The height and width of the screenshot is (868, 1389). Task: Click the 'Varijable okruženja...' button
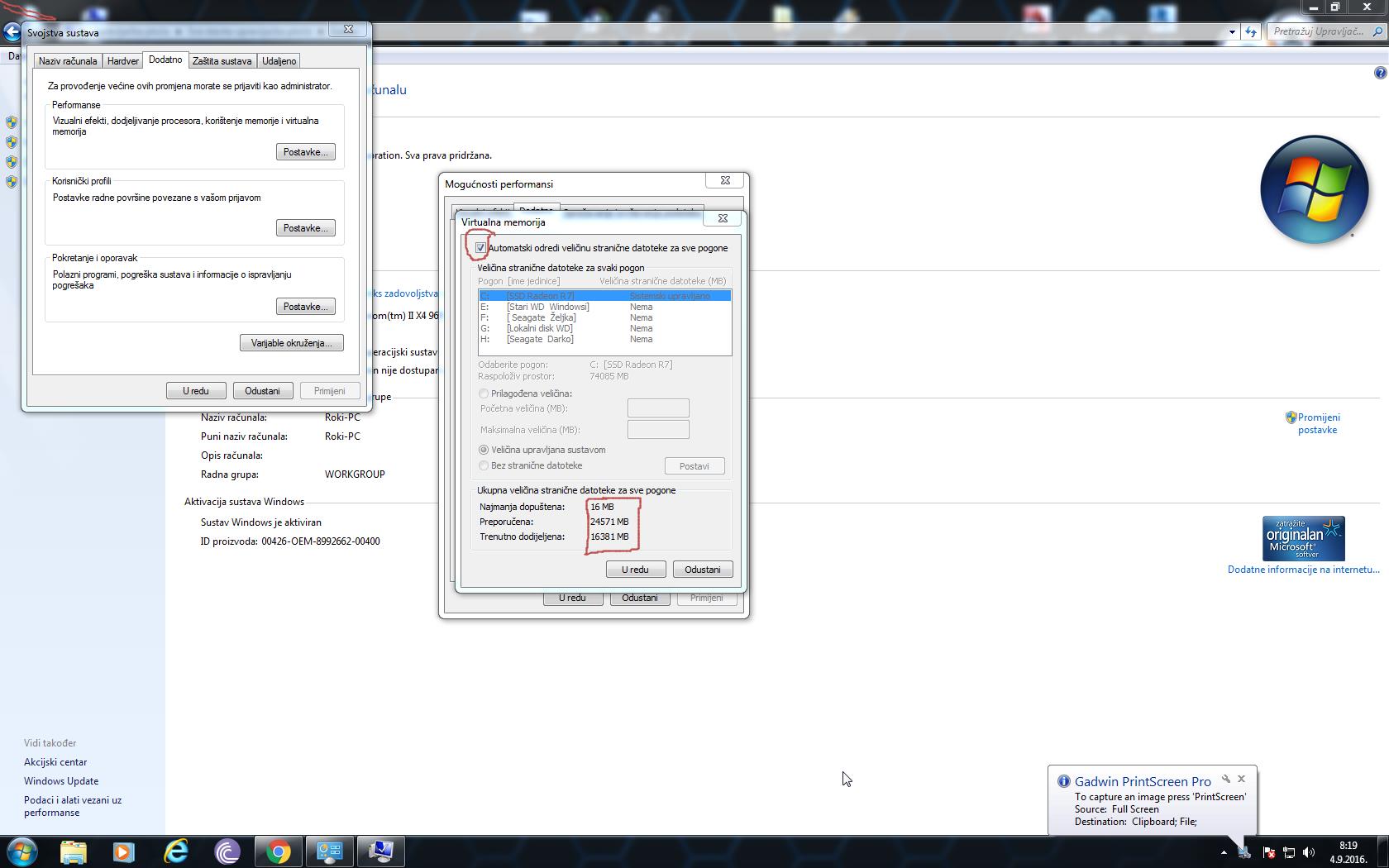pyautogui.click(x=291, y=343)
